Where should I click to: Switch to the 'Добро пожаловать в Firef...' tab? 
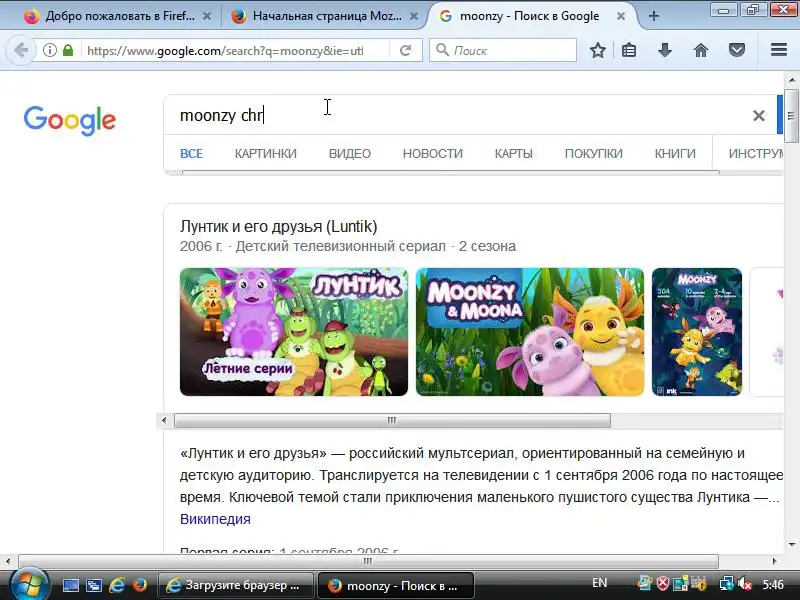pos(117,16)
